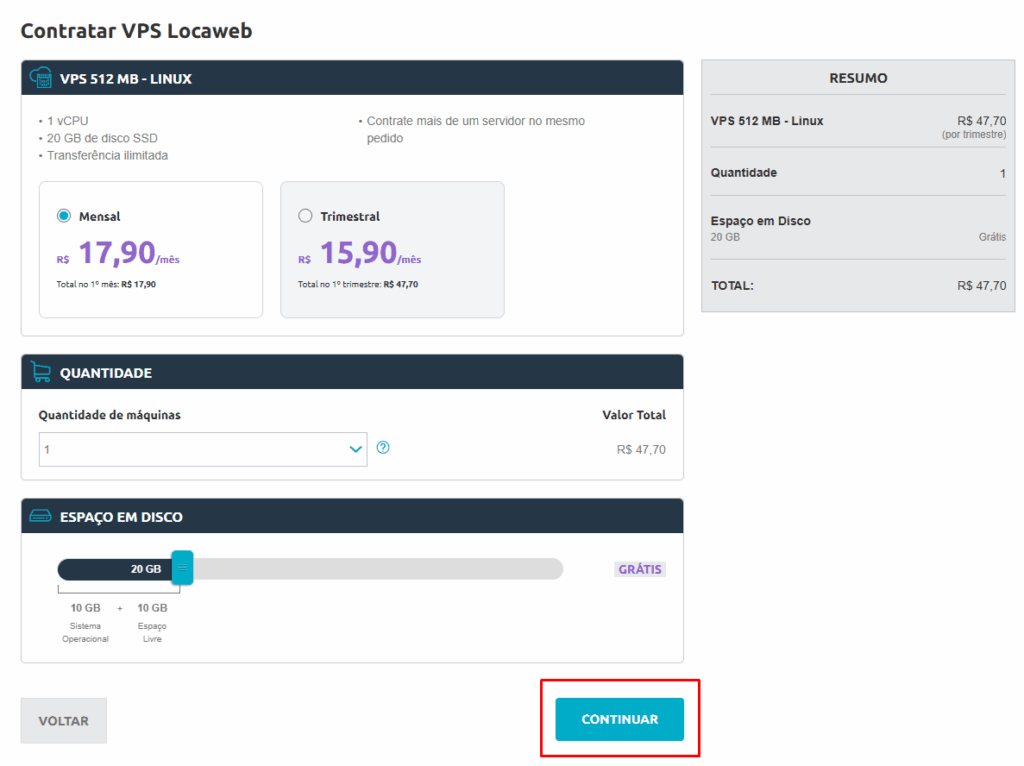Click the 17,90 monthly price text
Screen dimensions: 1024x766
tap(118, 253)
